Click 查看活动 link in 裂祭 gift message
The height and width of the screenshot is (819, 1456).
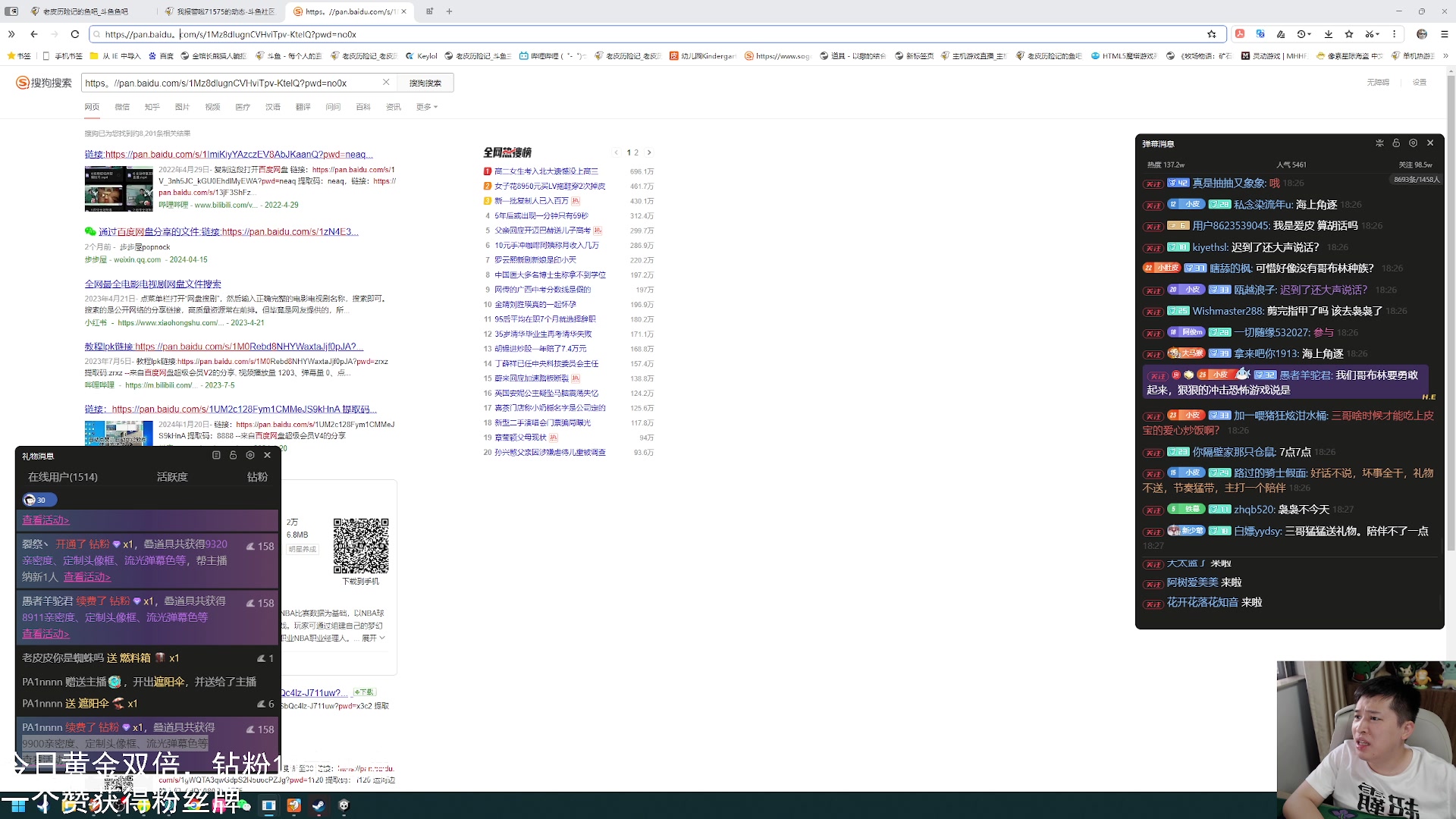pos(87,577)
